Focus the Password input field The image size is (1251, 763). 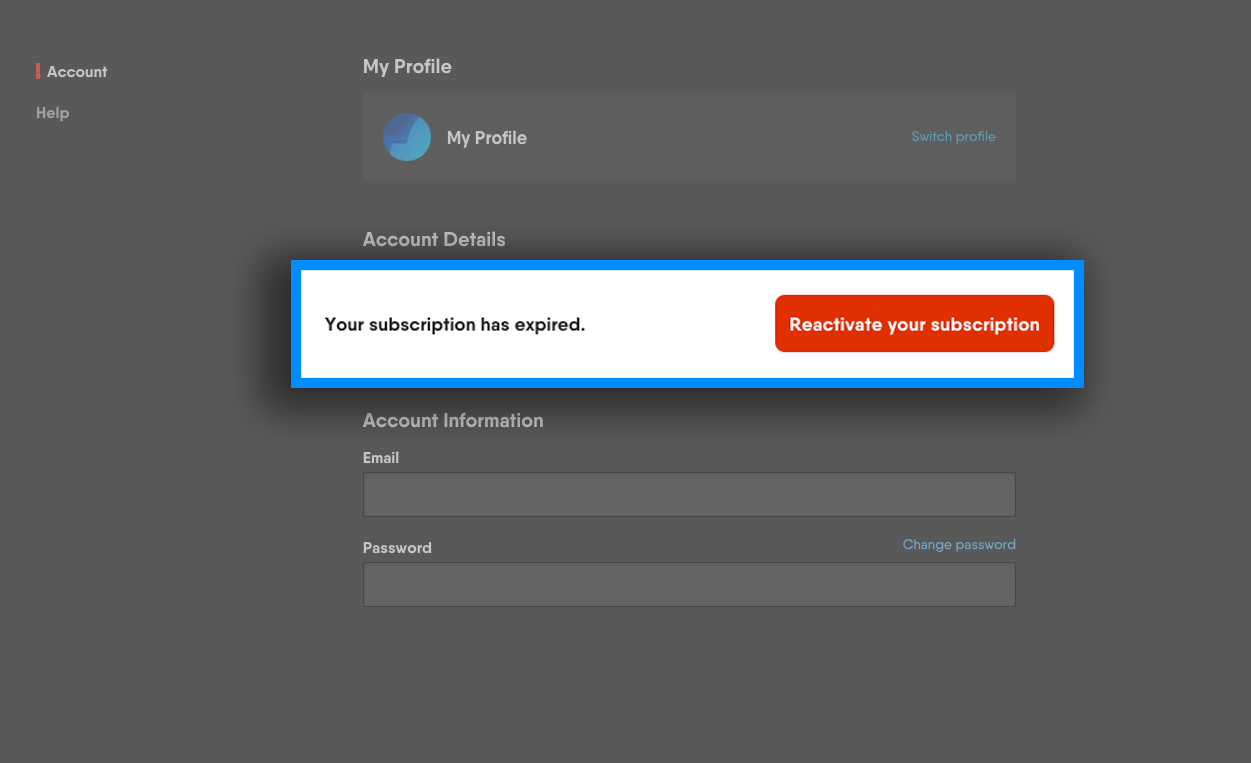[x=689, y=585]
